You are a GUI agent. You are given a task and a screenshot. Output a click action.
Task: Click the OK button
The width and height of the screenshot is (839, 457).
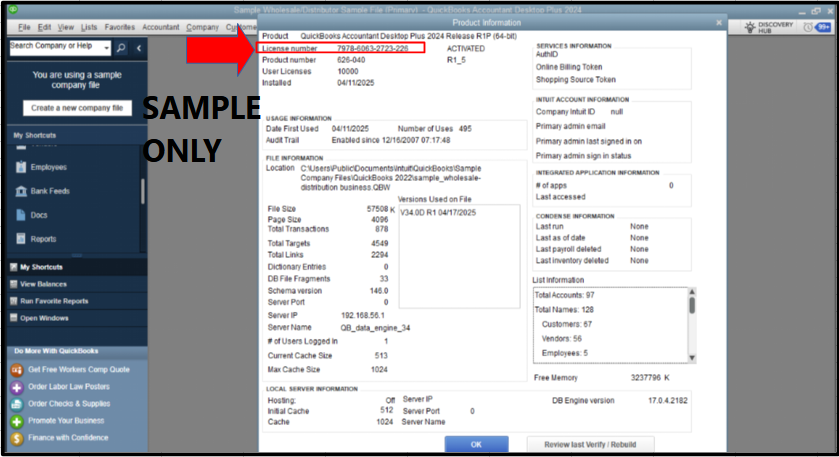click(x=476, y=444)
